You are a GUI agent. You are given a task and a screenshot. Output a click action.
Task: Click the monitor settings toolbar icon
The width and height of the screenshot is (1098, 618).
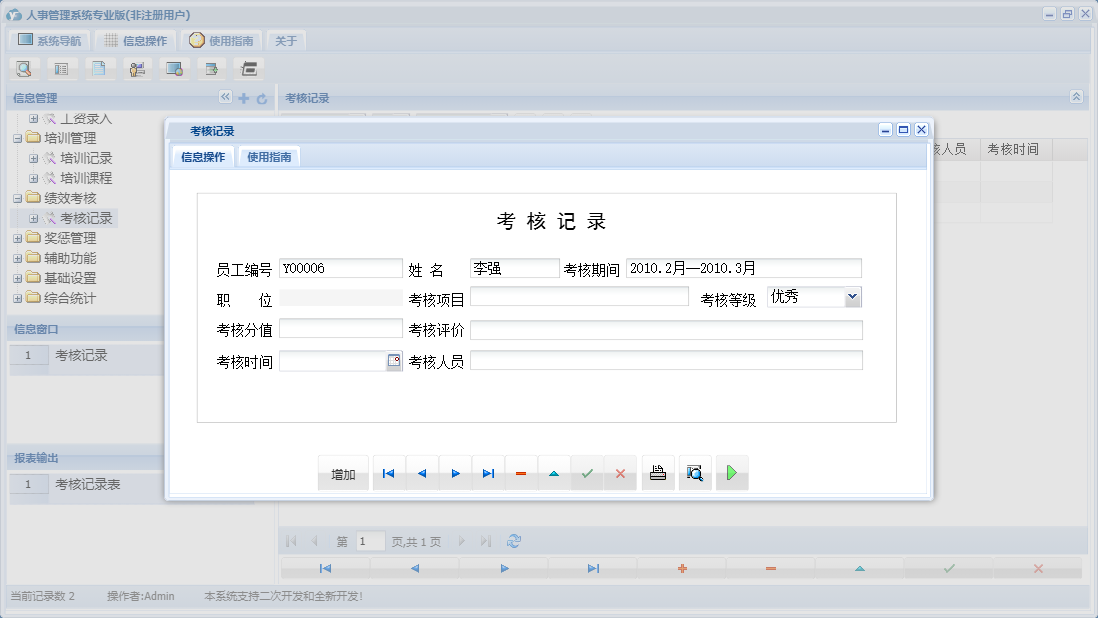[x=174, y=69]
